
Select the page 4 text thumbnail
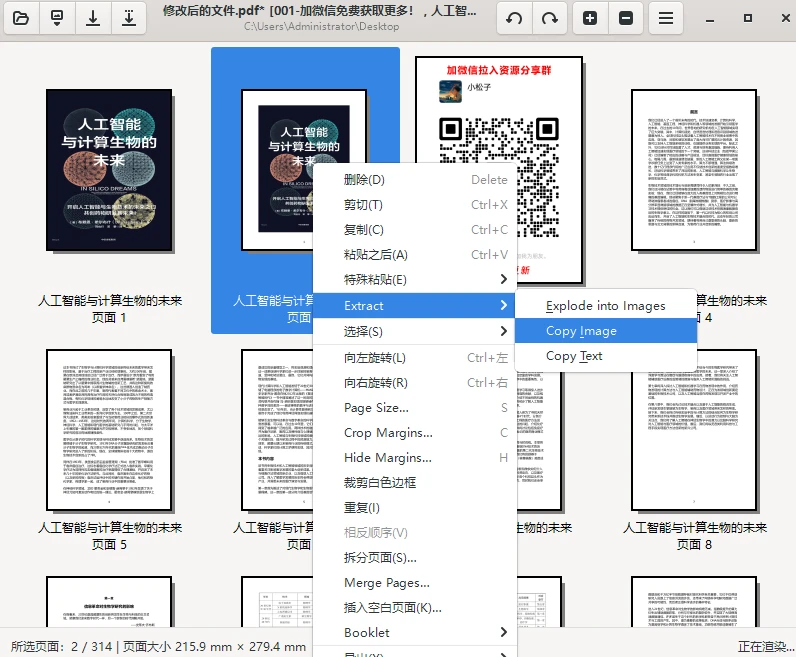(x=694, y=170)
